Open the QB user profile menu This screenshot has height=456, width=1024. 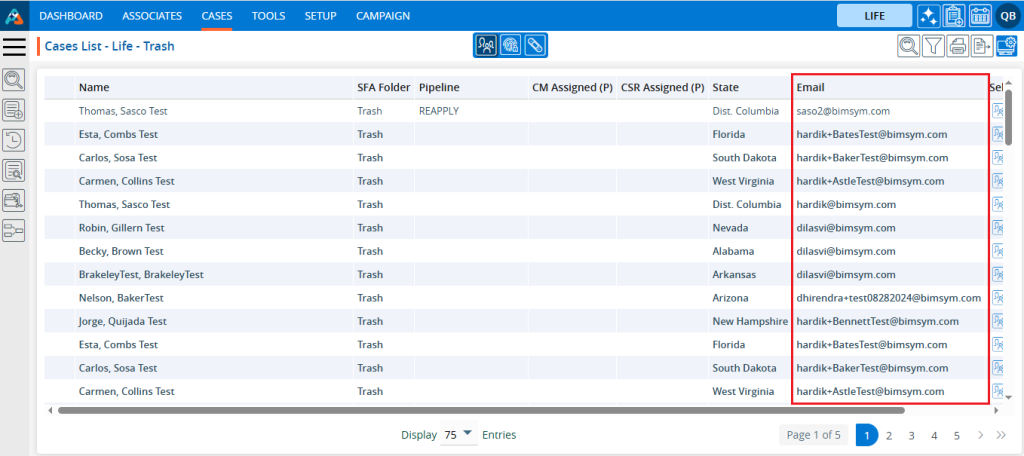tap(1006, 16)
